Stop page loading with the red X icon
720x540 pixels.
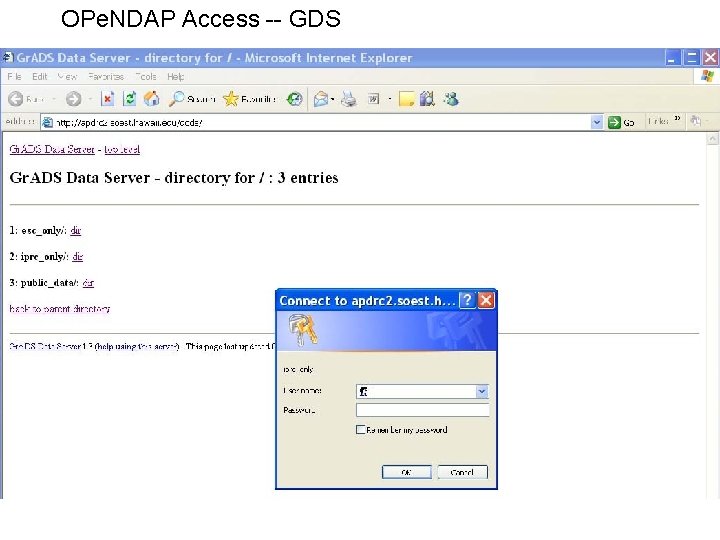pos(107,98)
